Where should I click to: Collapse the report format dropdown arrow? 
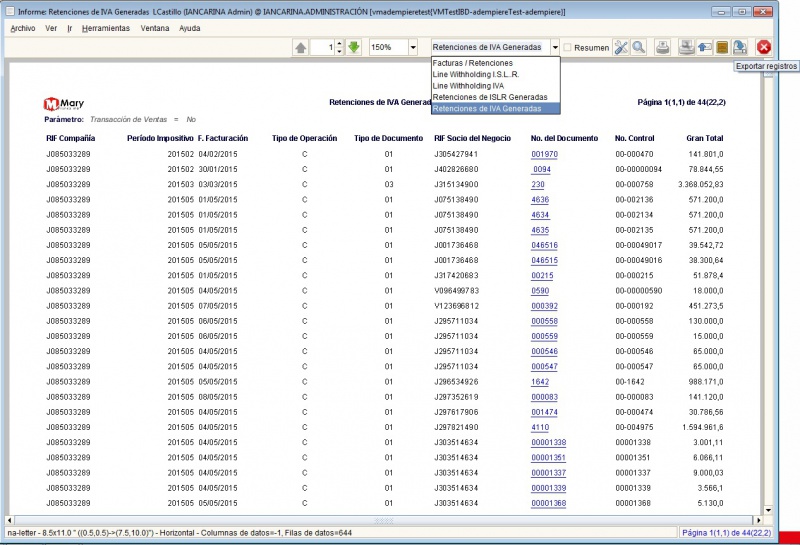pyautogui.click(x=555, y=47)
